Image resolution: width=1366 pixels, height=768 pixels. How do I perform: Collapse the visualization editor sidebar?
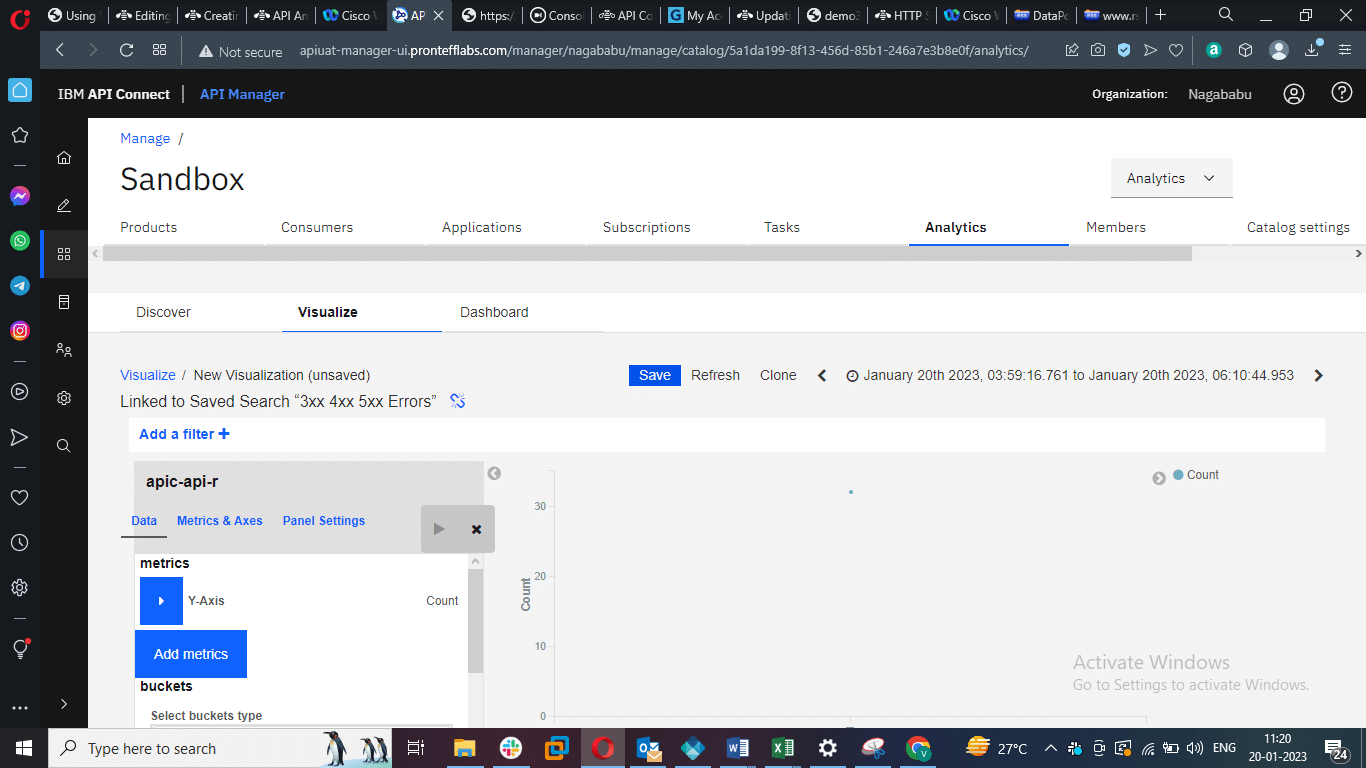coord(494,474)
